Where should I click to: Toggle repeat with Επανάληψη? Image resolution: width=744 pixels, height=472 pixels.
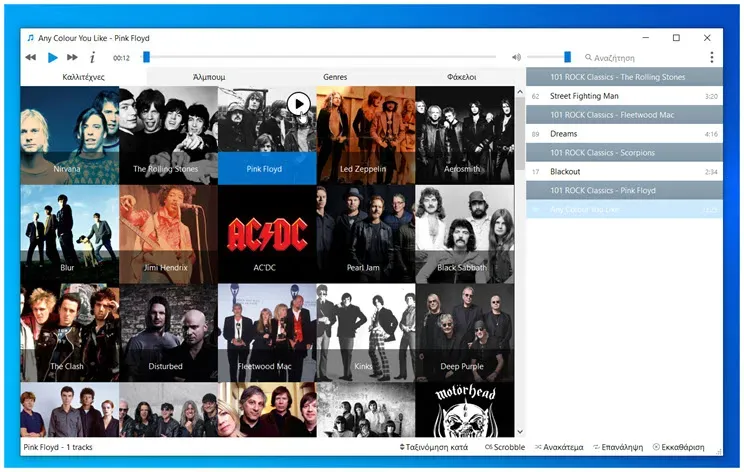click(x=618, y=447)
